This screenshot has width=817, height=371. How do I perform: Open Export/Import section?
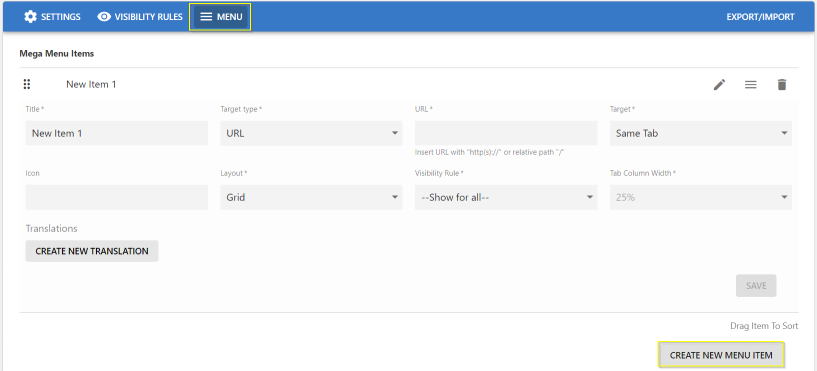click(x=760, y=17)
